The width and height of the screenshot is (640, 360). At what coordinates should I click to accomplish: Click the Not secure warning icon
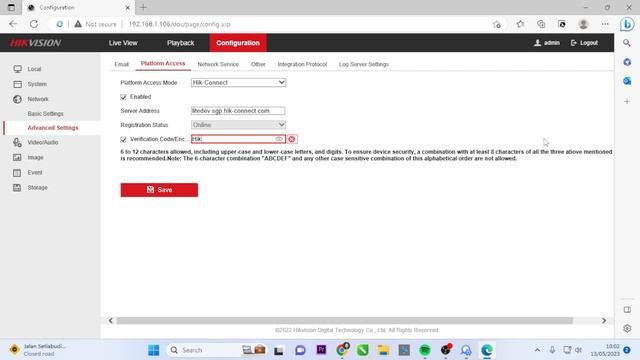(78, 24)
